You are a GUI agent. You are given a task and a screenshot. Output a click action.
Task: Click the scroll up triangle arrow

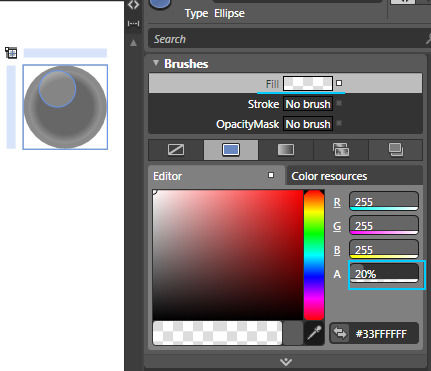pos(133,43)
